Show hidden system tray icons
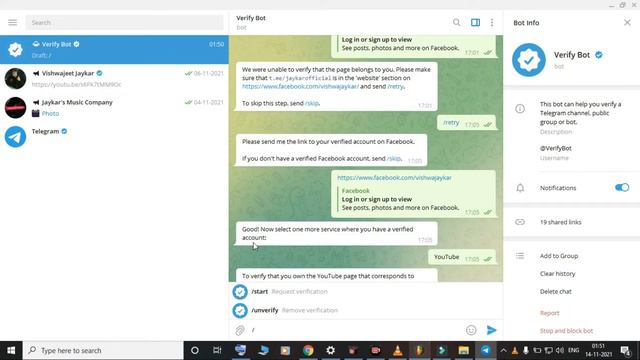Screen dimensions: 640x360 (x=503, y=350)
